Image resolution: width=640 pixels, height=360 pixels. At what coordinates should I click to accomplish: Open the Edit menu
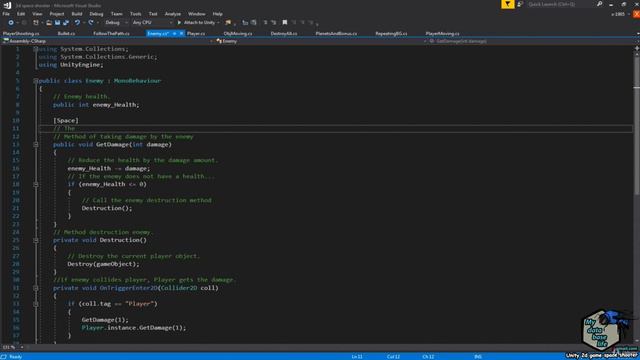(21, 14)
